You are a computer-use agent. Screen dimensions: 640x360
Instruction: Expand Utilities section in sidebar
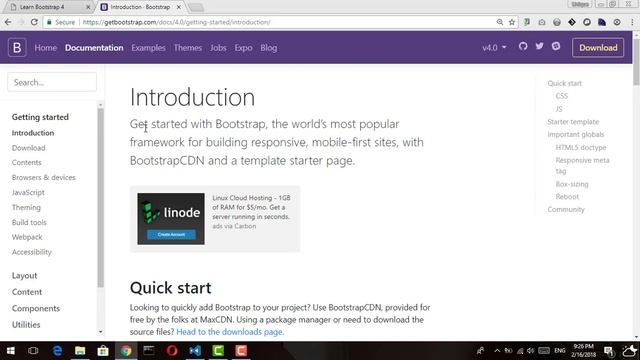point(26,324)
